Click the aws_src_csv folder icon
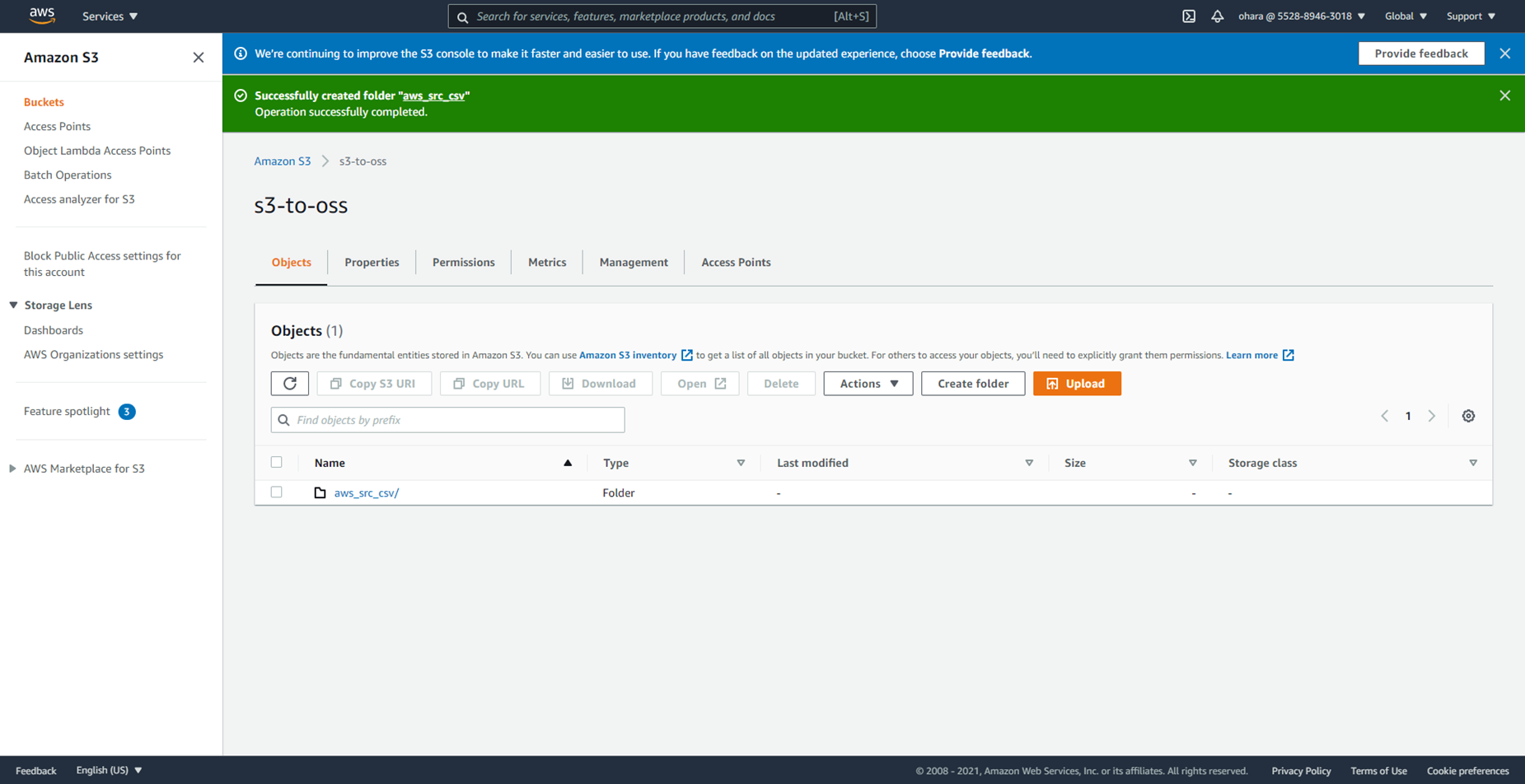 point(320,492)
